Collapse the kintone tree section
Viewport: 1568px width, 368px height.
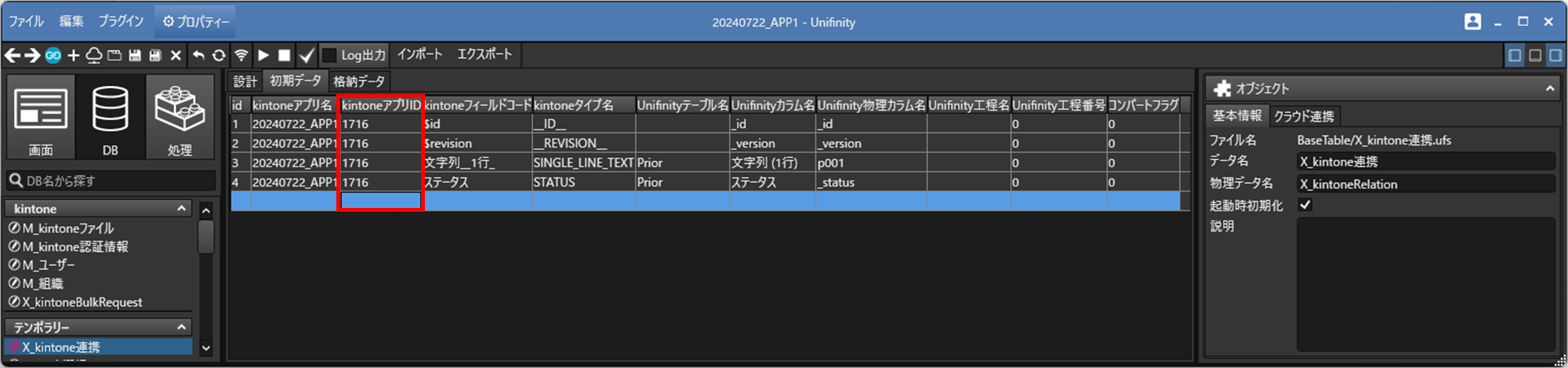click(x=181, y=209)
